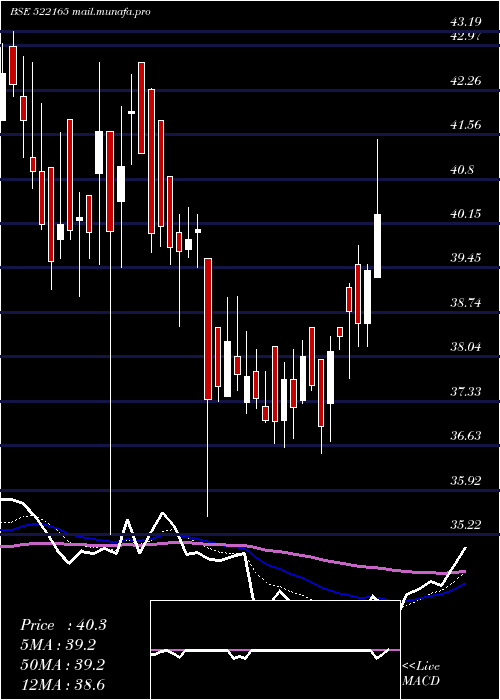Click the '12MA : 38.6' readout
500x700 pixels.
click(x=62, y=684)
